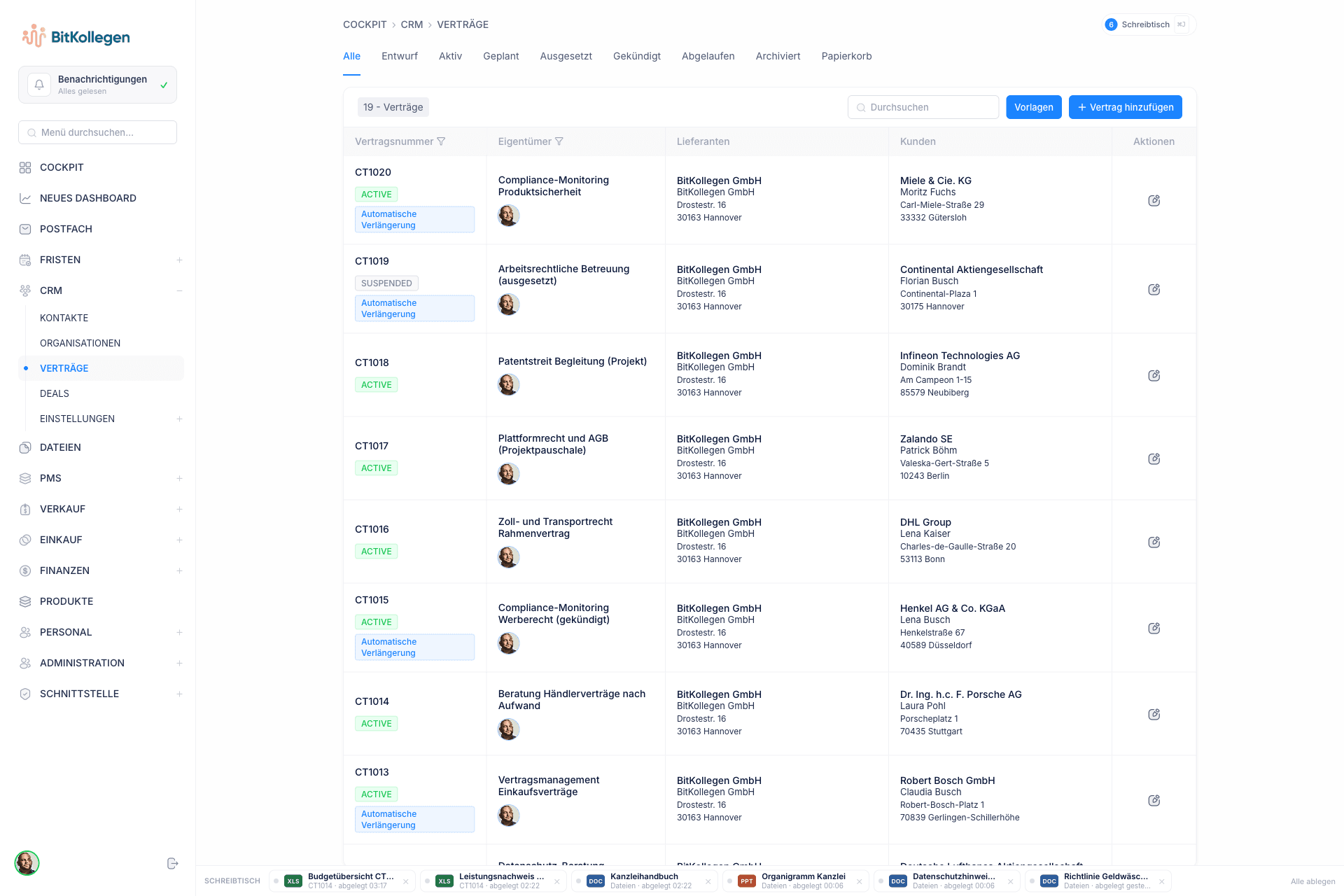This screenshot has width=1344, height=896.
Task: Filter by Eigentümer funnel icon
Action: point(559,141)
